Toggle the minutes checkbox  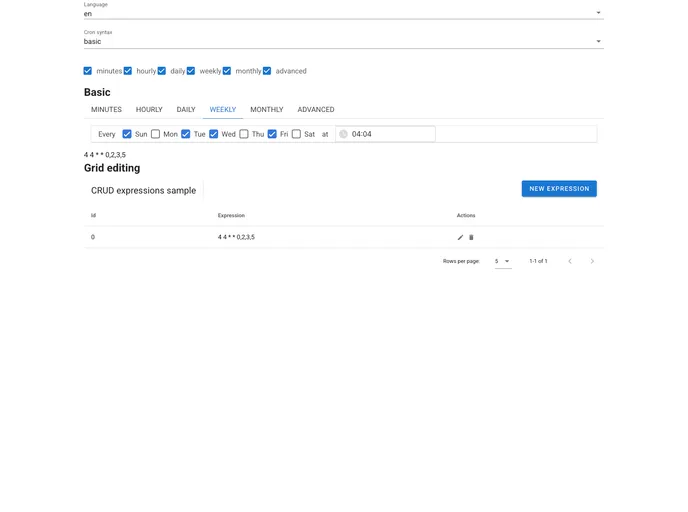pos(88,71)
